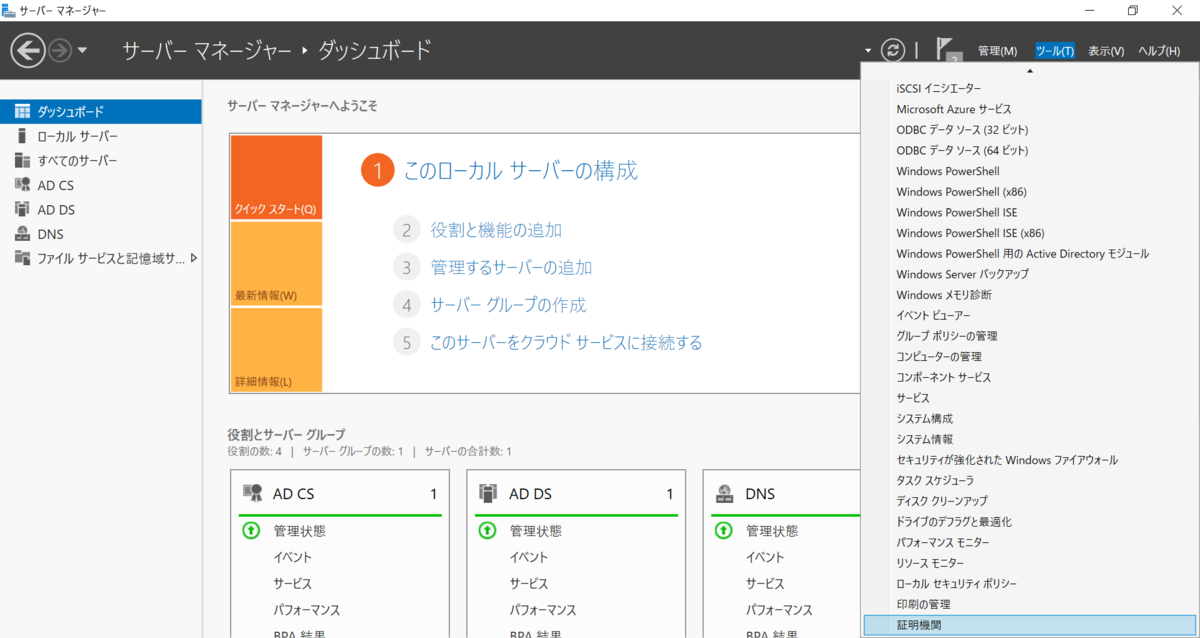Viewport: 1200px width, 638px height.
Task: Open the ツール(T) menu
Action: pos(1055,51)
